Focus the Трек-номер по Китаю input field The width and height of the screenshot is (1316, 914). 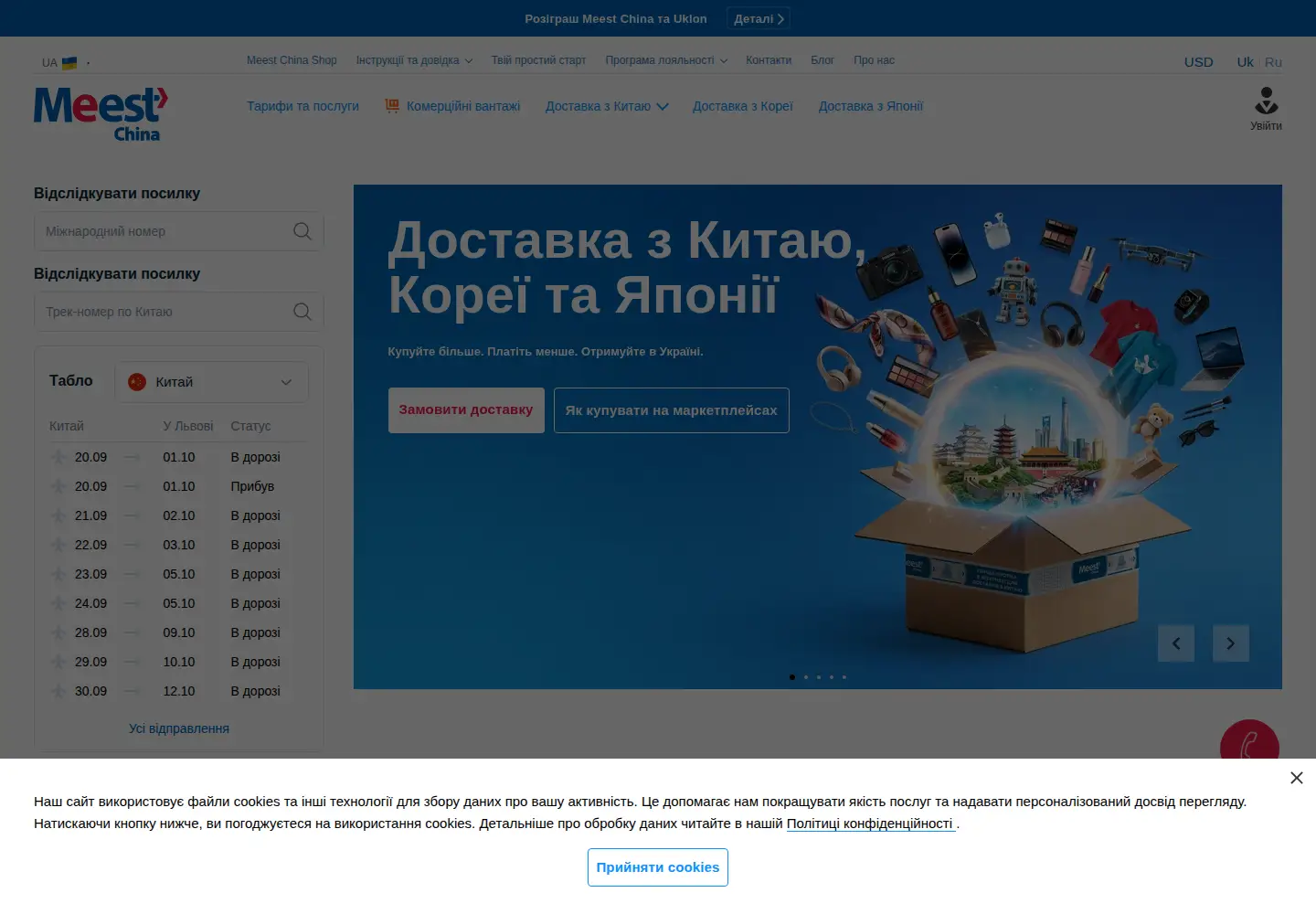coord(179,312)
